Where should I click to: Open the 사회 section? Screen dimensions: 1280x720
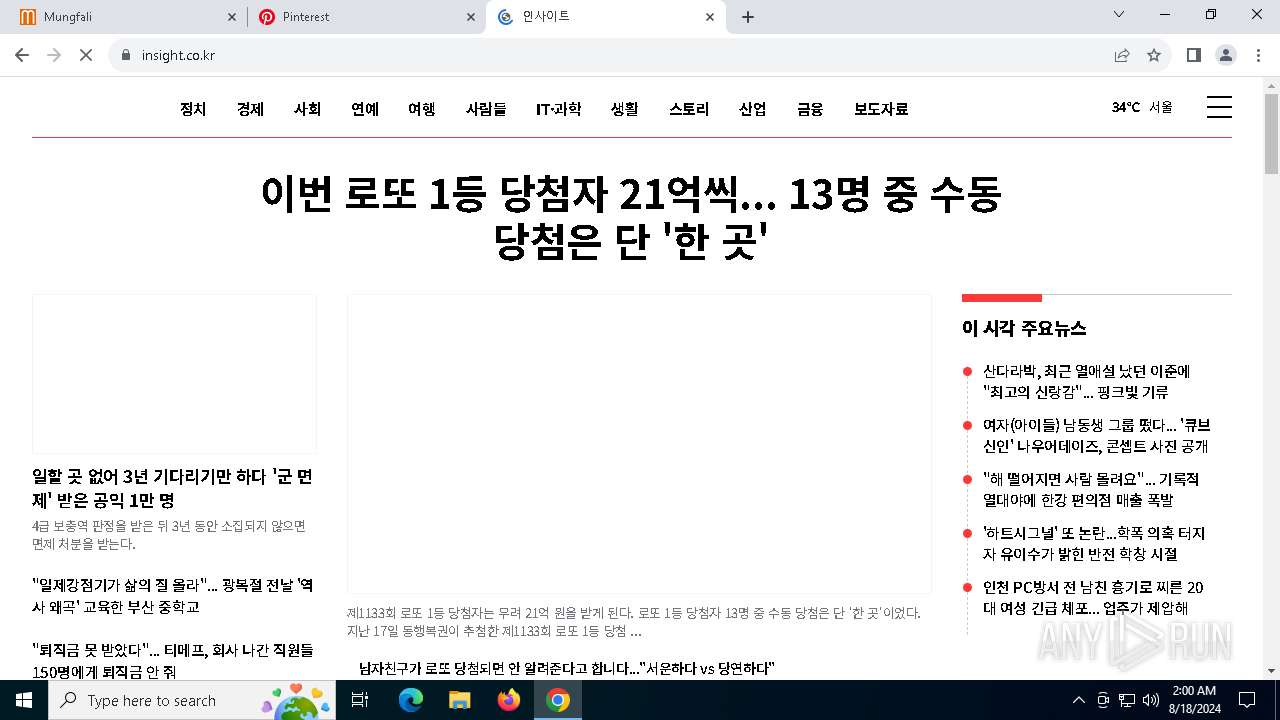[x=307, y=109]
